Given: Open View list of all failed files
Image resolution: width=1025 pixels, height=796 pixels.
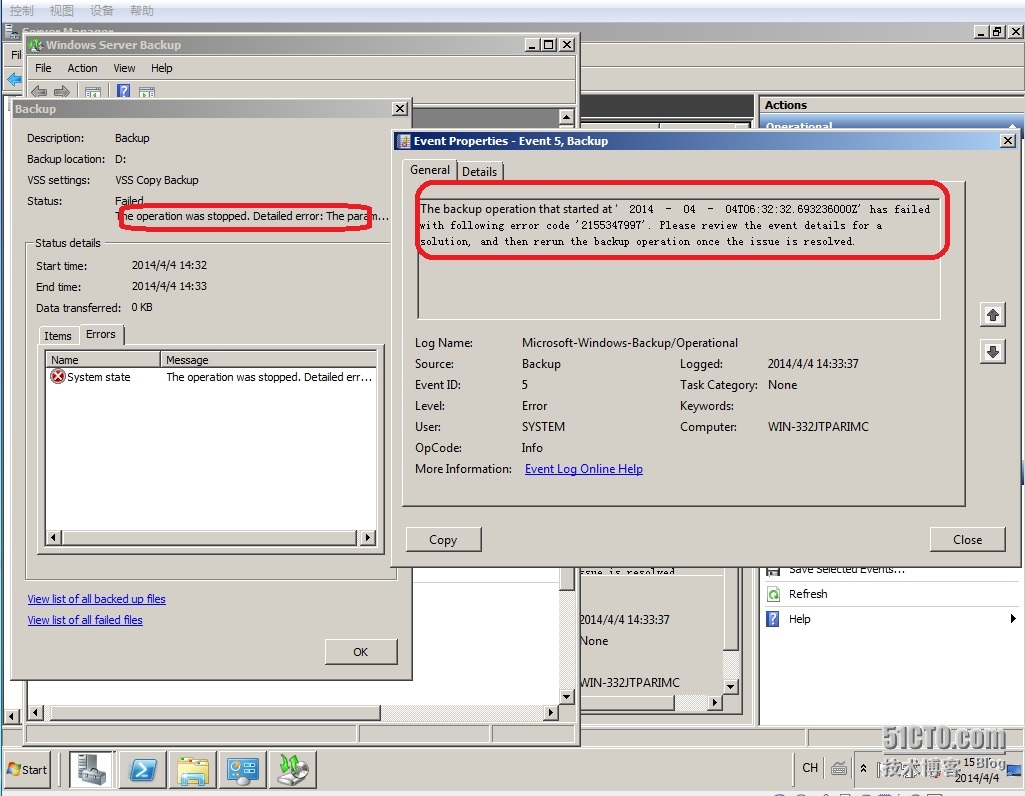Looking at the screenshot, I should click(85, 620).
